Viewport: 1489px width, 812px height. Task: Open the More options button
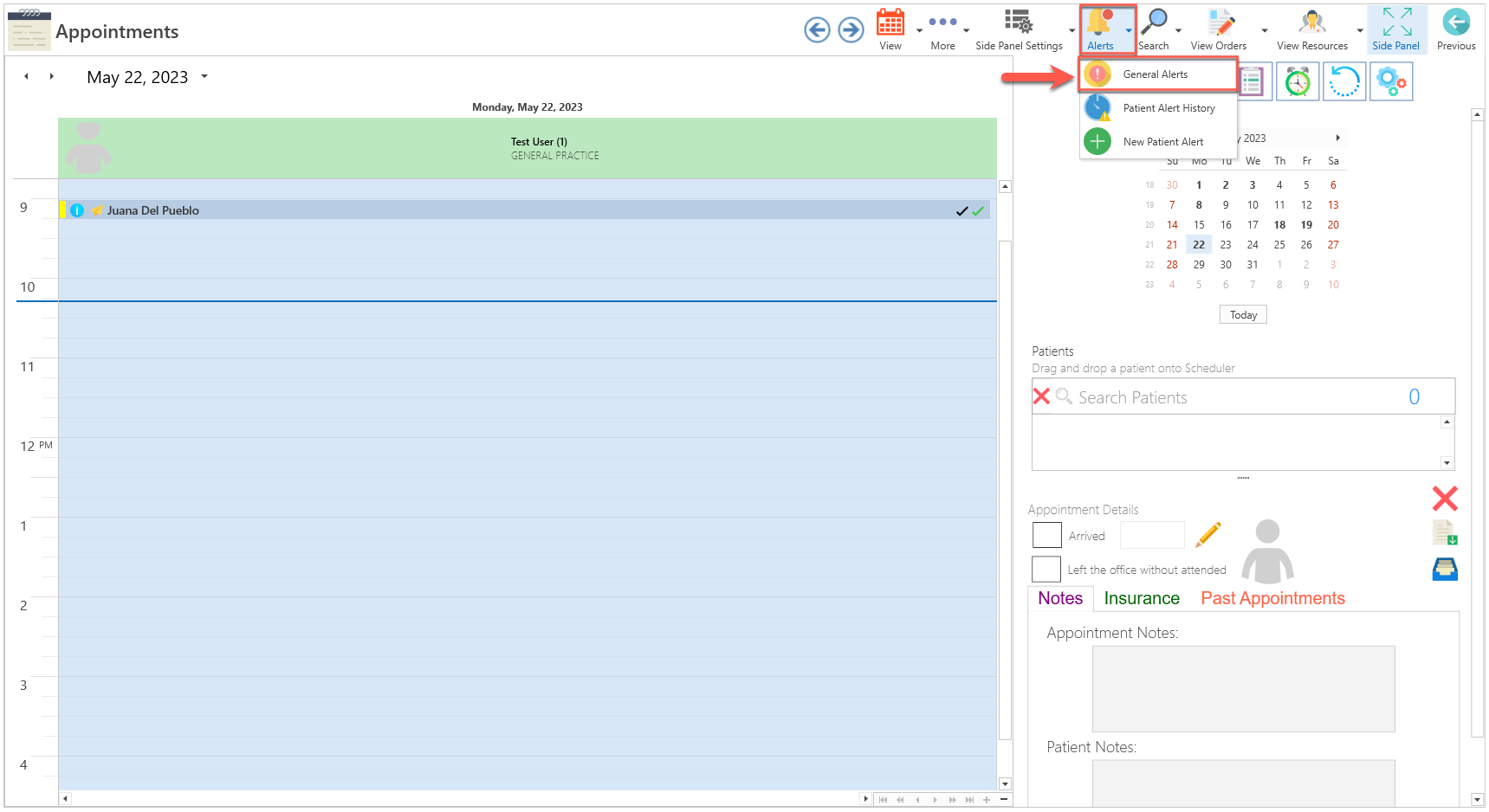(942, 29)
